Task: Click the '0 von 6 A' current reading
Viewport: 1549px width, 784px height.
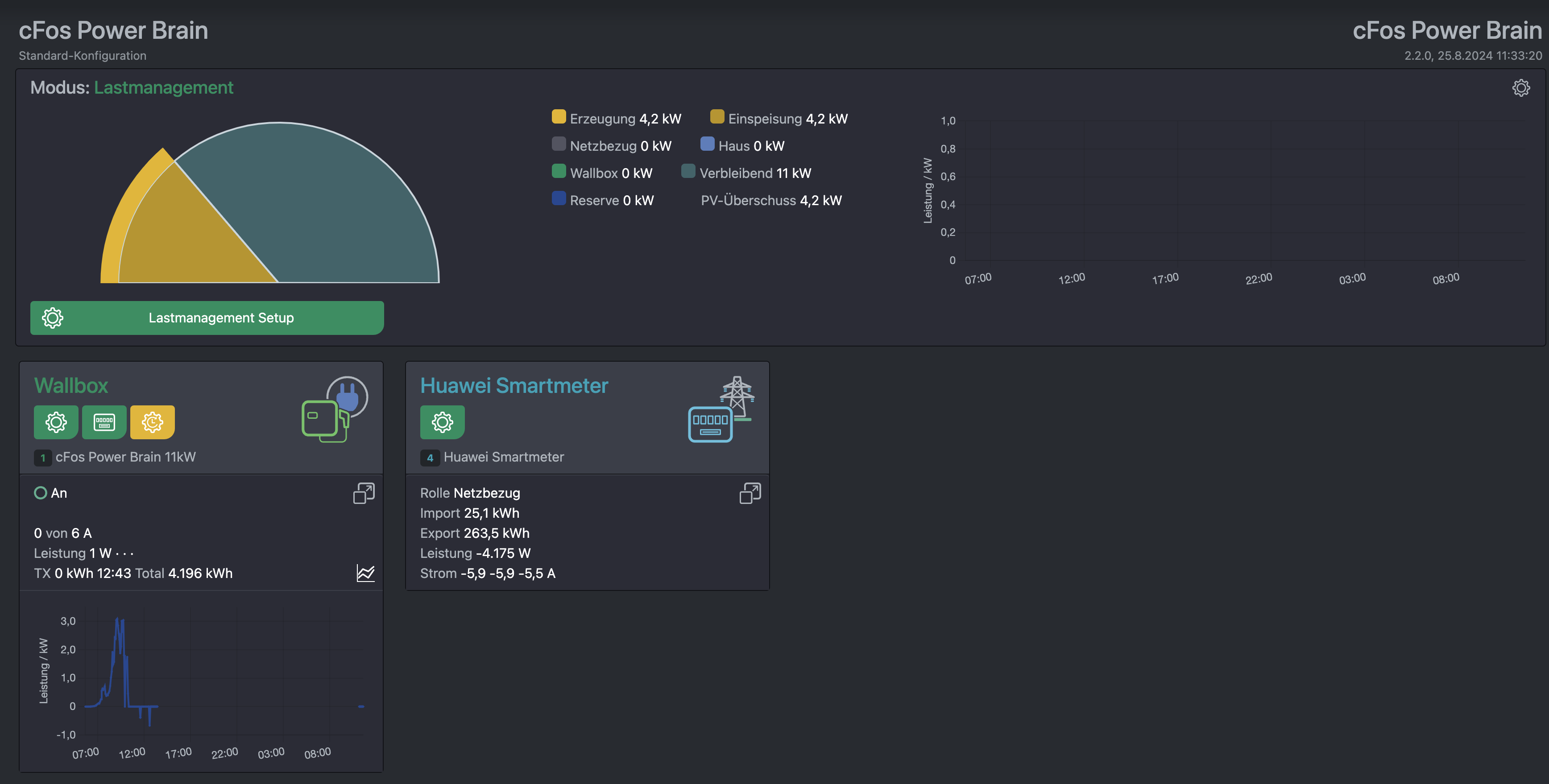Action: pos(62,533)
